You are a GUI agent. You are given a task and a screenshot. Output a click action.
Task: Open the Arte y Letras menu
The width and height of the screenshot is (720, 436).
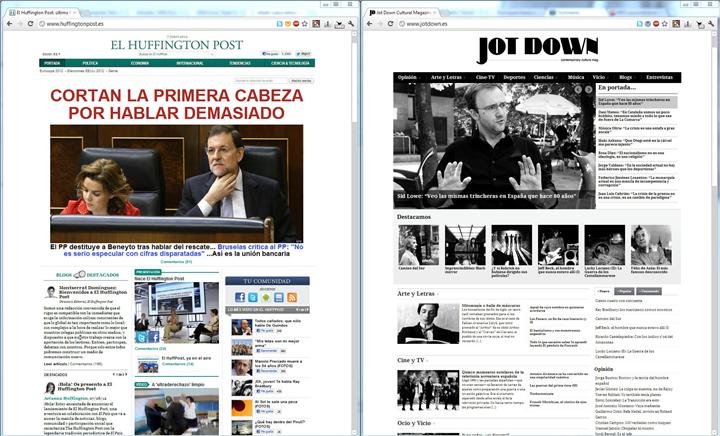pyautogui.click(x=446, y=77)
